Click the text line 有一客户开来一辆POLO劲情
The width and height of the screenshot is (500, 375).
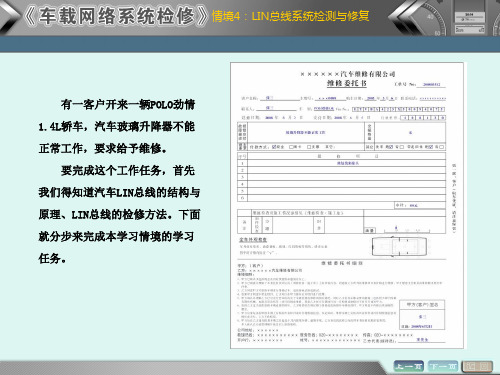click(x=128, y=105)
